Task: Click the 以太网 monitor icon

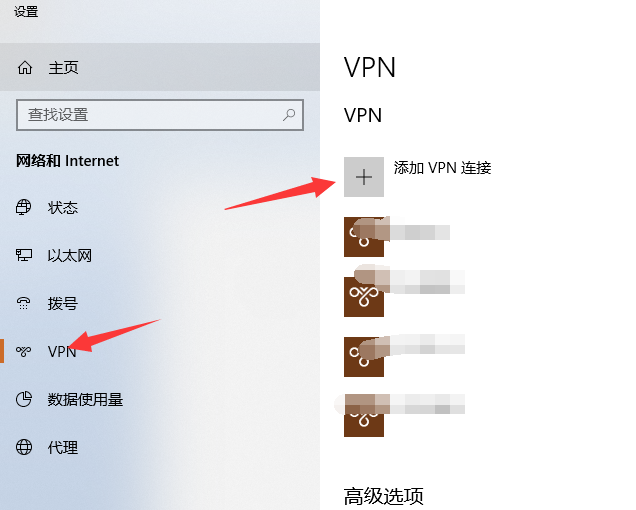Action: pyautogui.click(x=24, y=255)
